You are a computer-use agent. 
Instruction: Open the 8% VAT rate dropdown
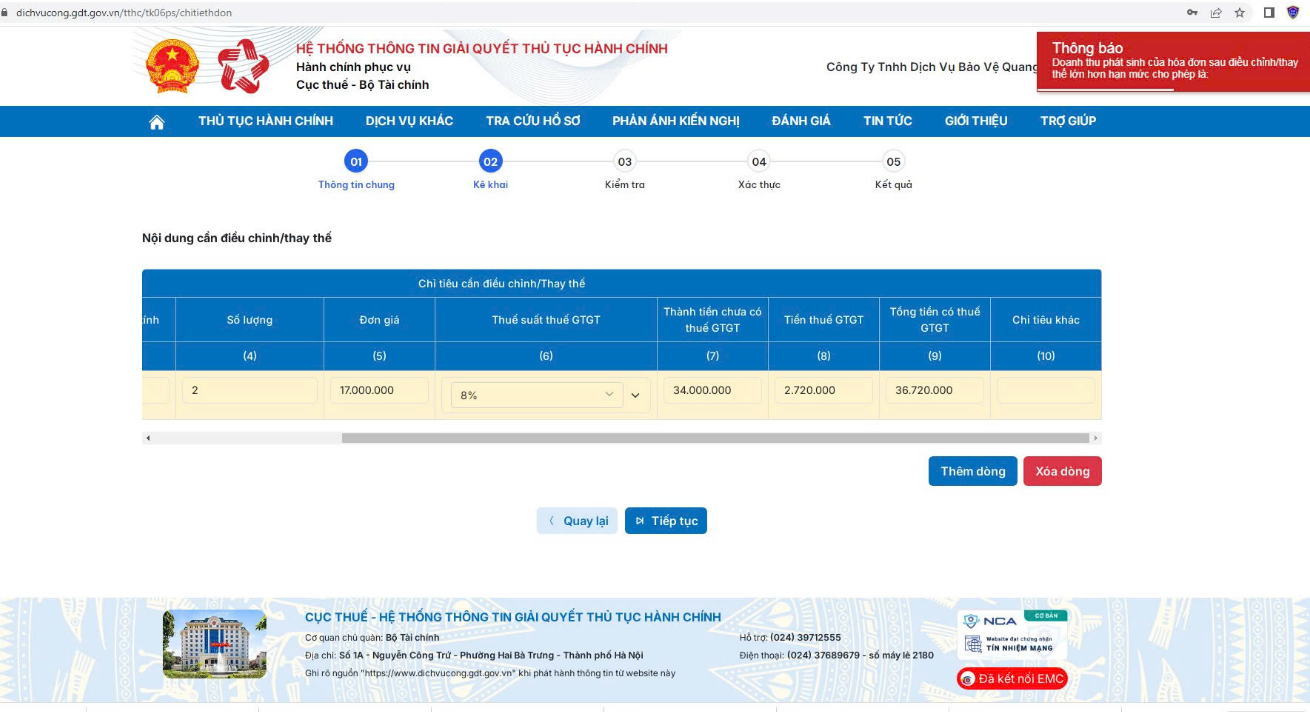(536, 395)
